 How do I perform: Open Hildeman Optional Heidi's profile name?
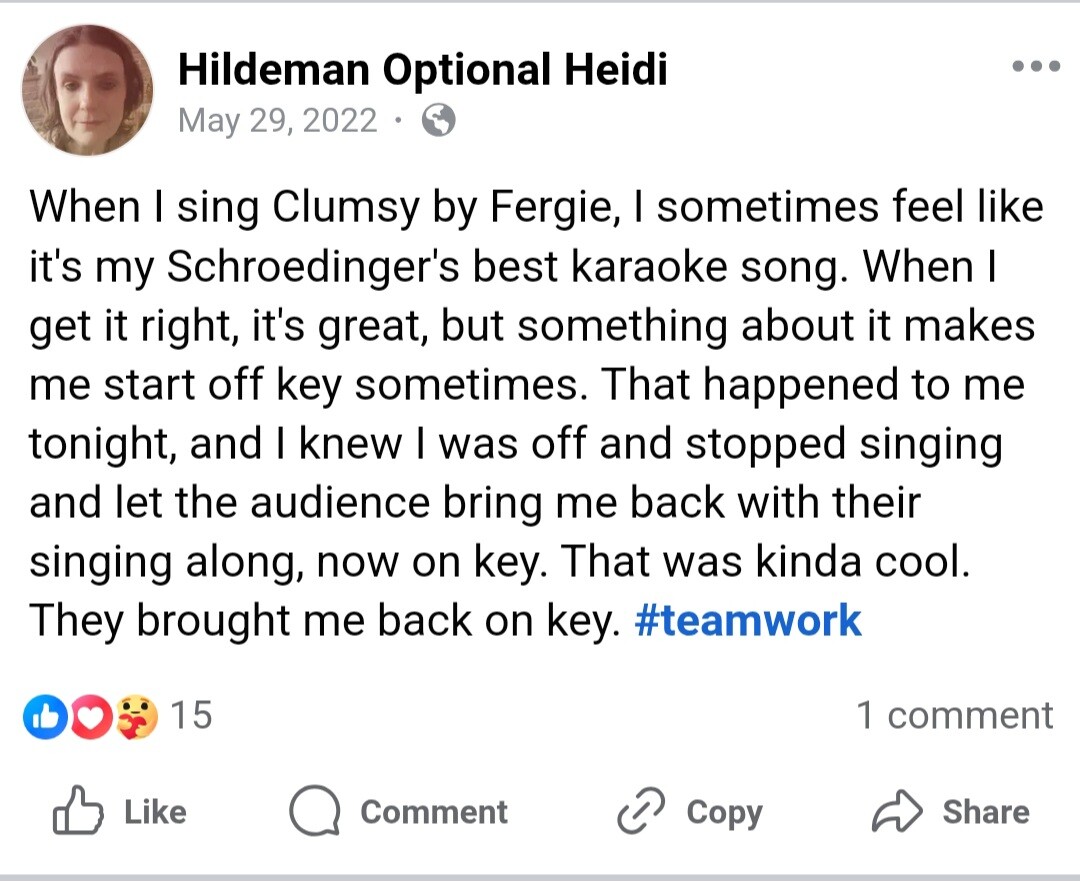pos(422,69)
